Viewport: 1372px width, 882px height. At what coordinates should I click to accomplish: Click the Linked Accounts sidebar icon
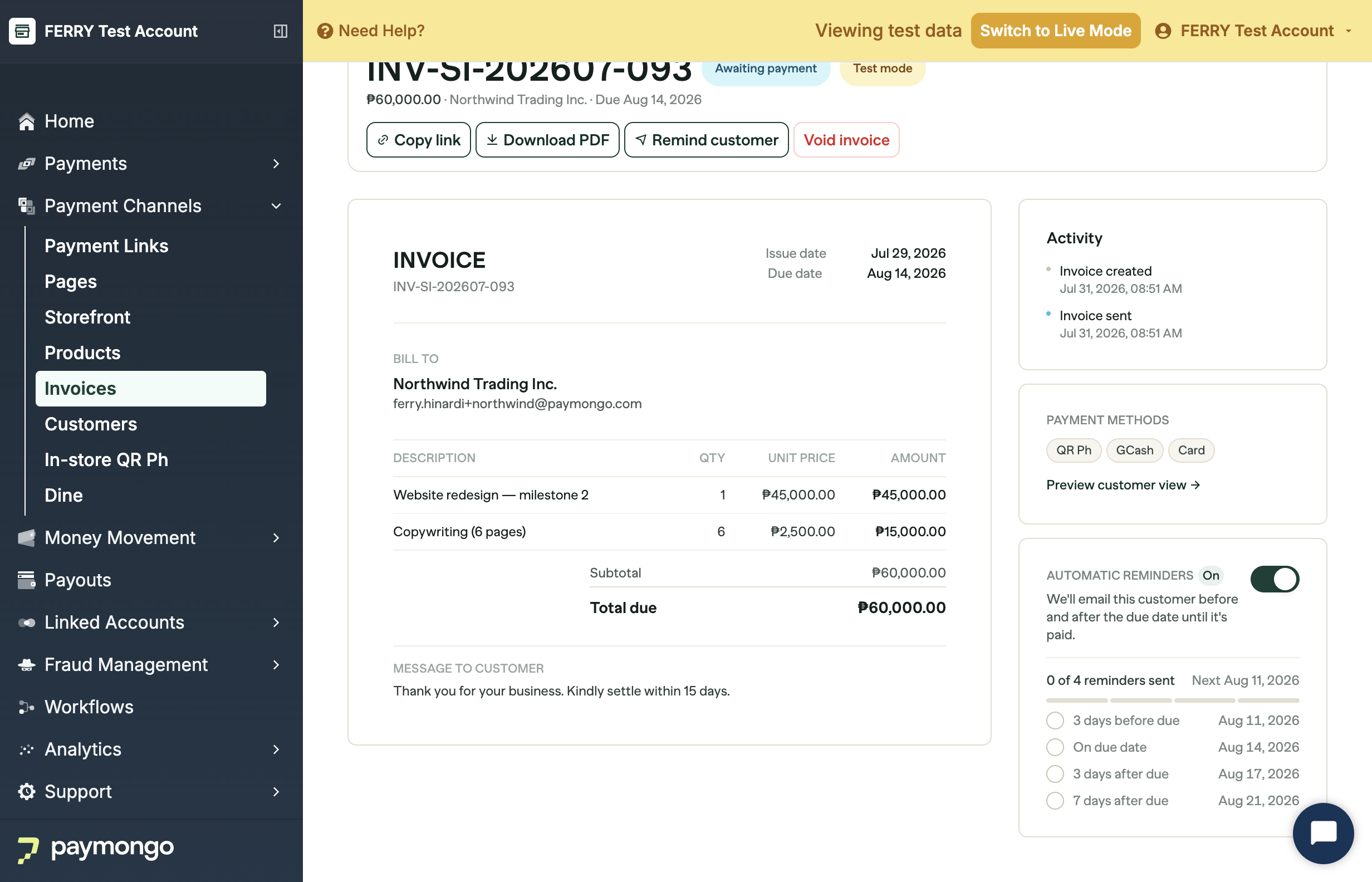[x=26, y=623]
